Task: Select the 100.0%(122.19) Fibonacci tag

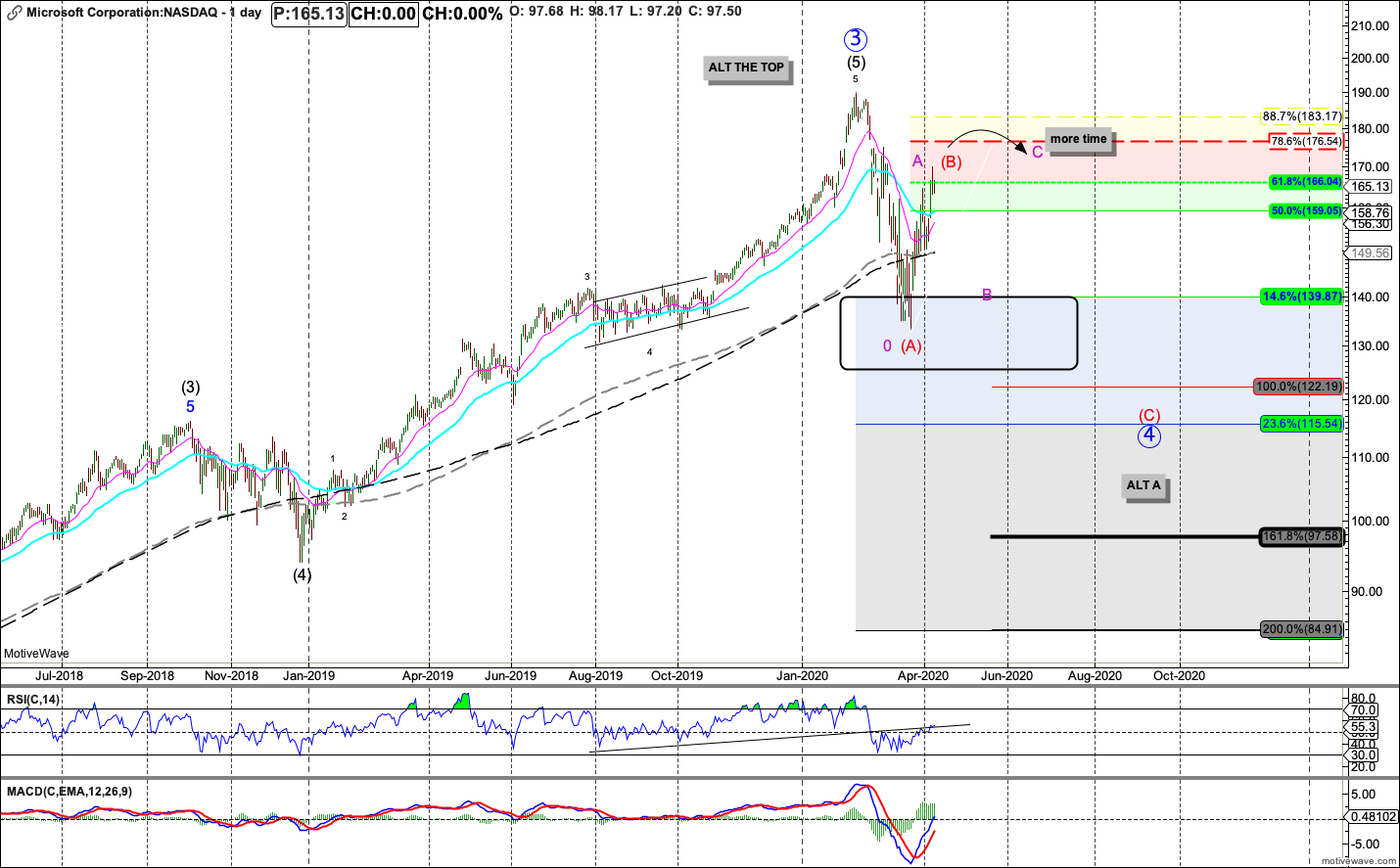Action: click(x=1298, y=387)
